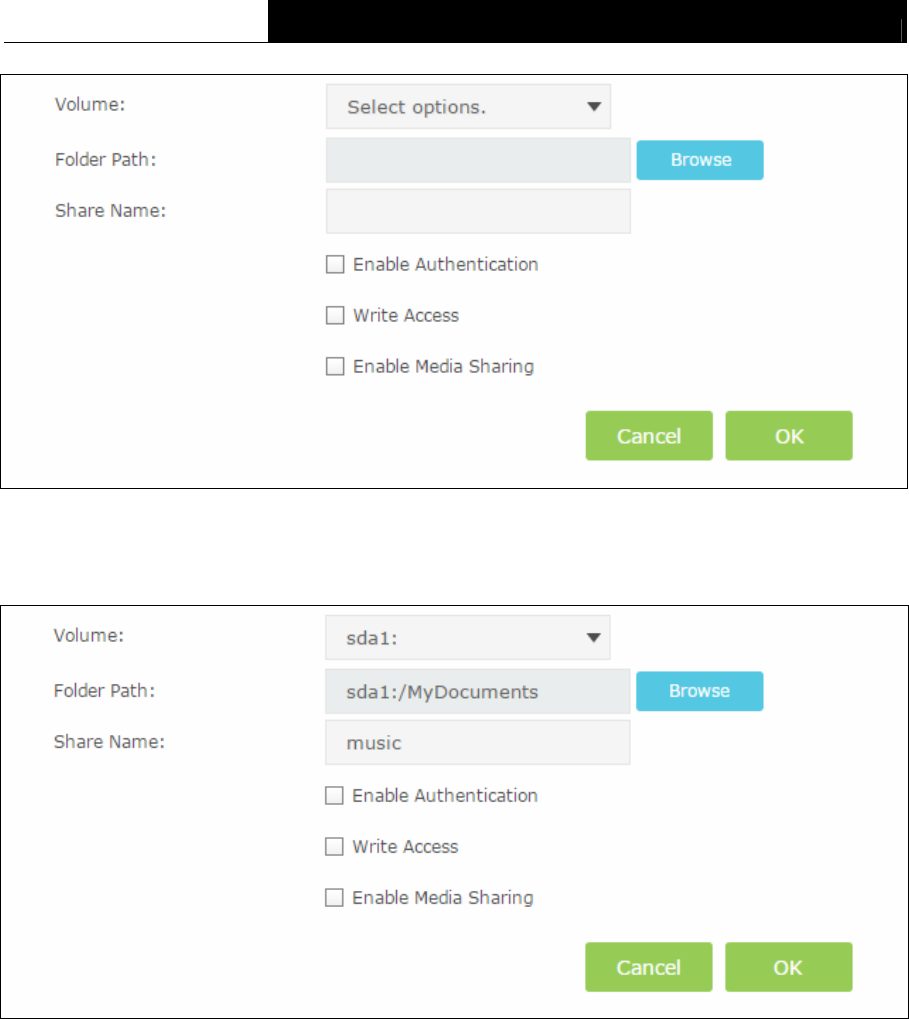This screenshot has height=1019, width=909.
Task: Click Browse next to the empty Folder Path
Action: point(700,160)
